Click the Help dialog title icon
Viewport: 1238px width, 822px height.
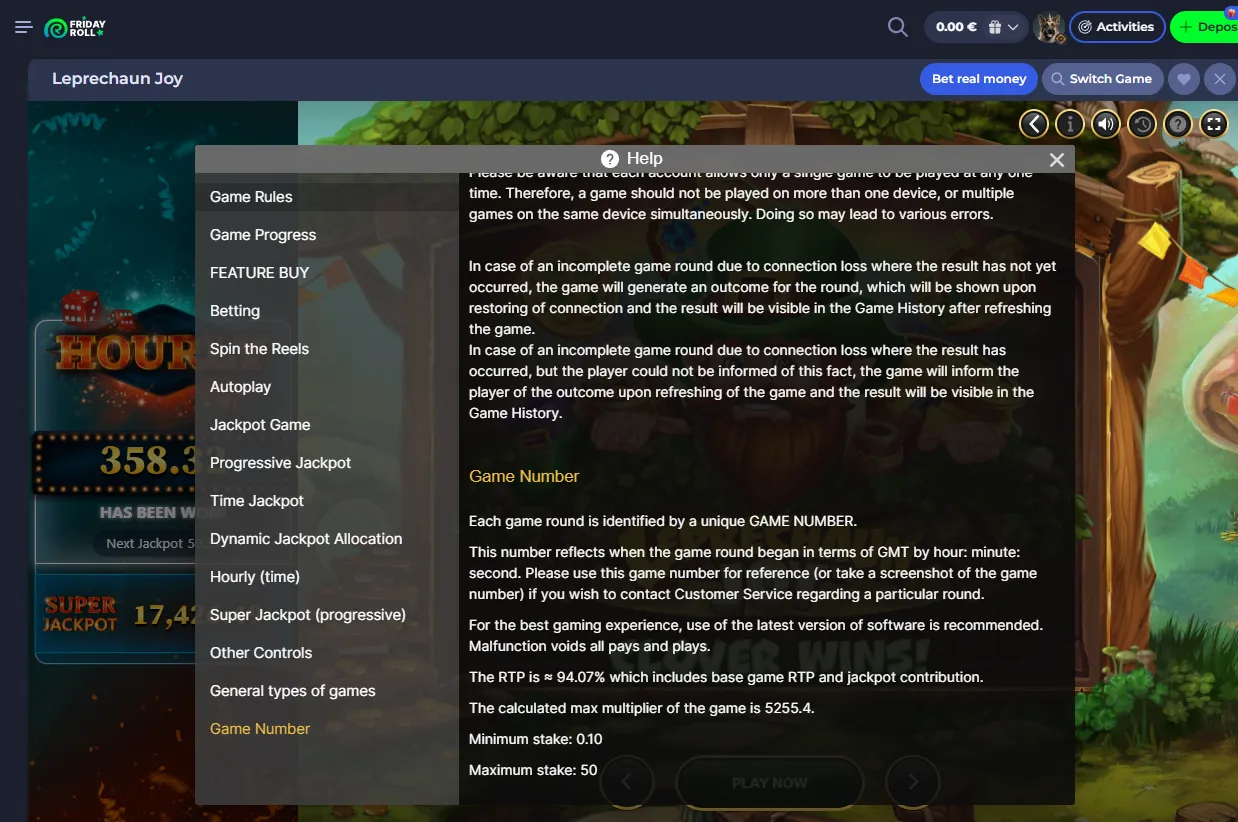(610, 159)
